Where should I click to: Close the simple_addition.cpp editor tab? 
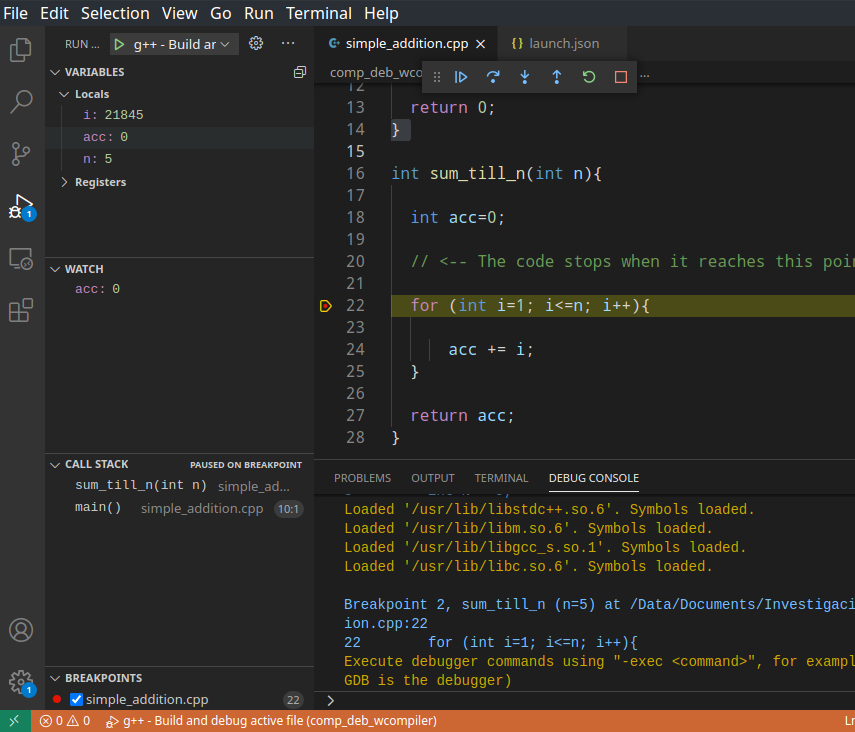(480, 44)
